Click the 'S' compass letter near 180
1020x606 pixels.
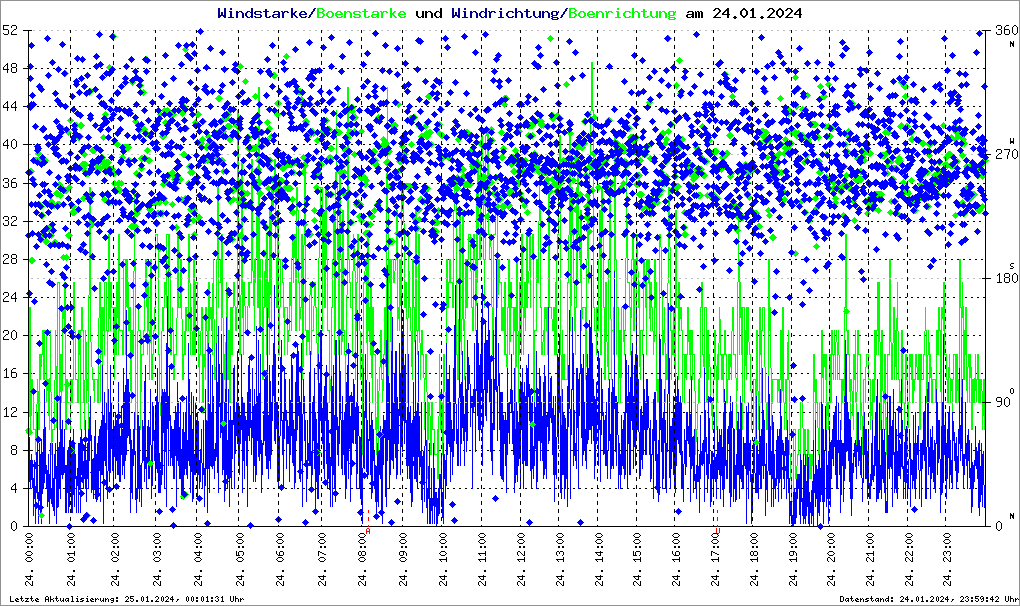(x=1012, y=265)
